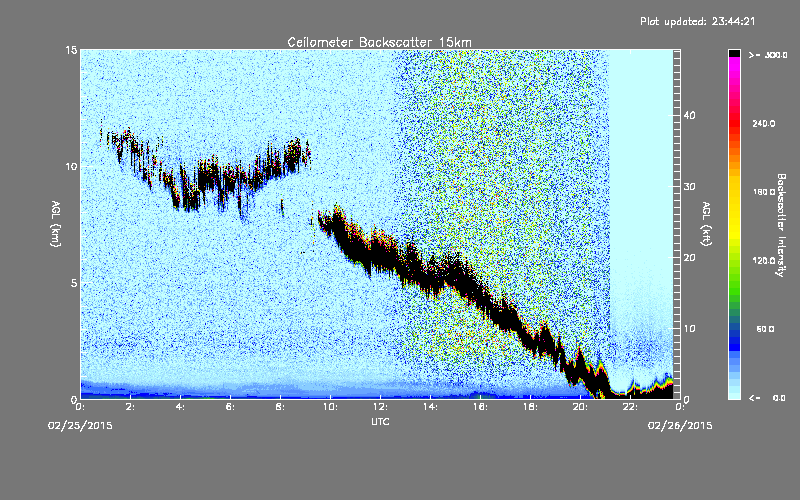Click the 180.0 colorbar value
The width and height of the screenshot is (800, 500).
764,192
